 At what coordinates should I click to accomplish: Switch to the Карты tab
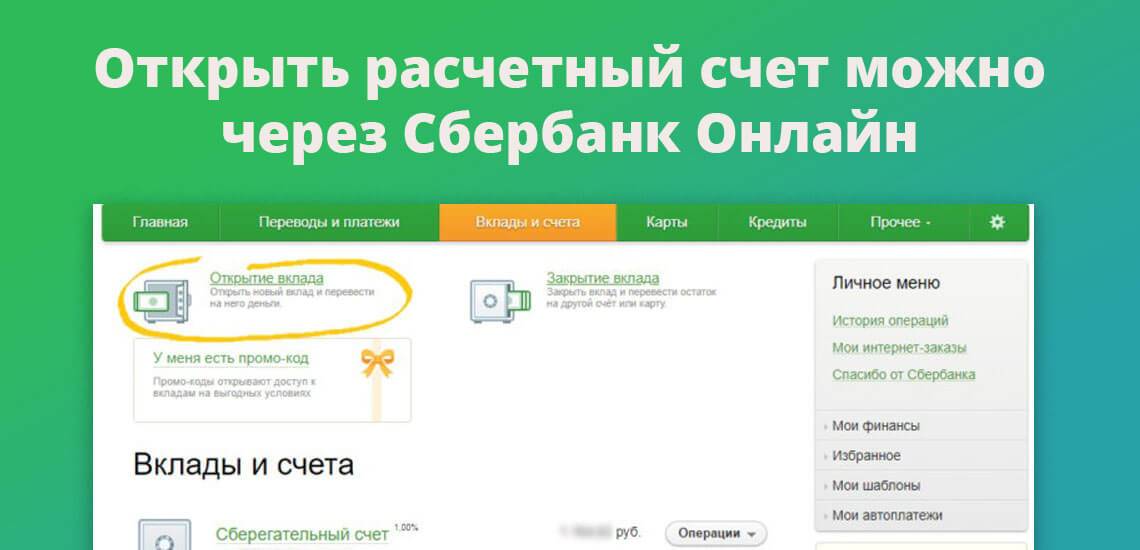point(667,223)
